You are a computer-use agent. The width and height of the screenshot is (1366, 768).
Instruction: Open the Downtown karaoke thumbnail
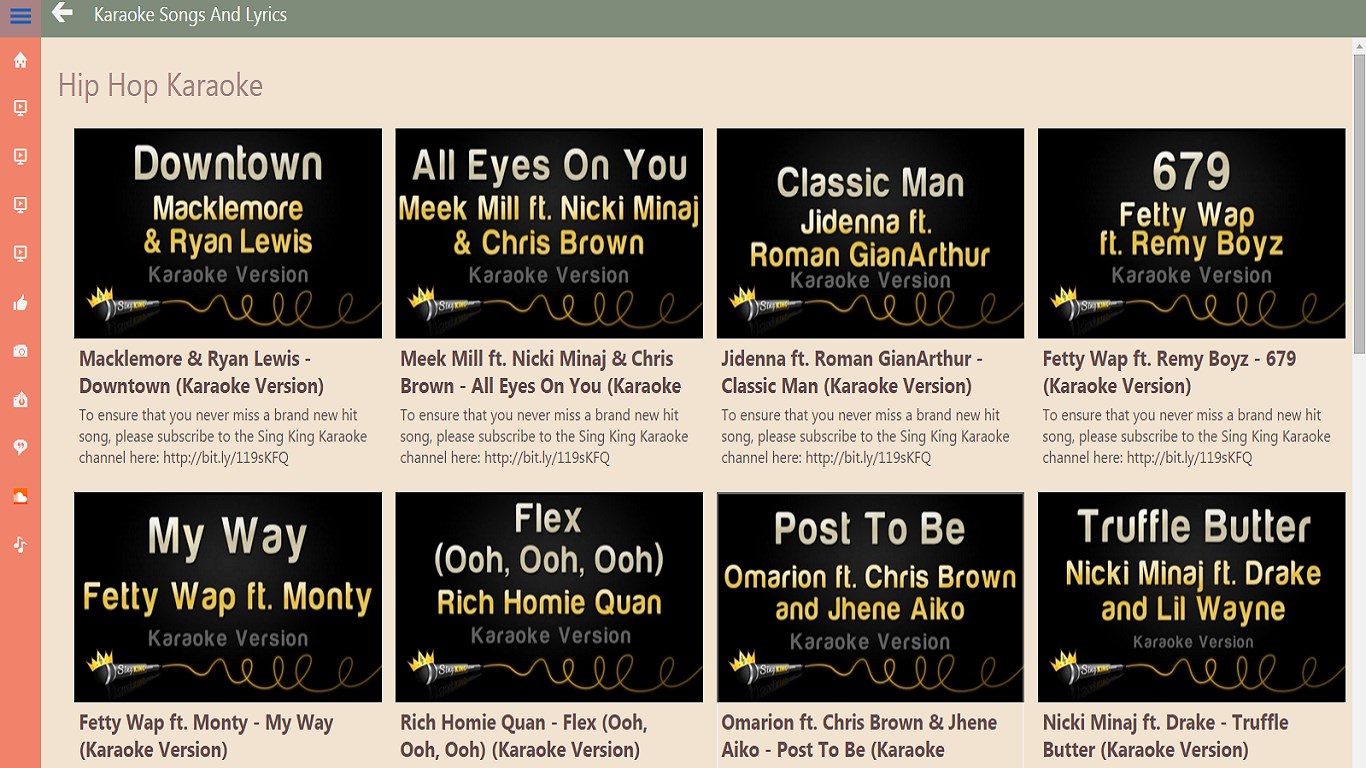(228, 233)
